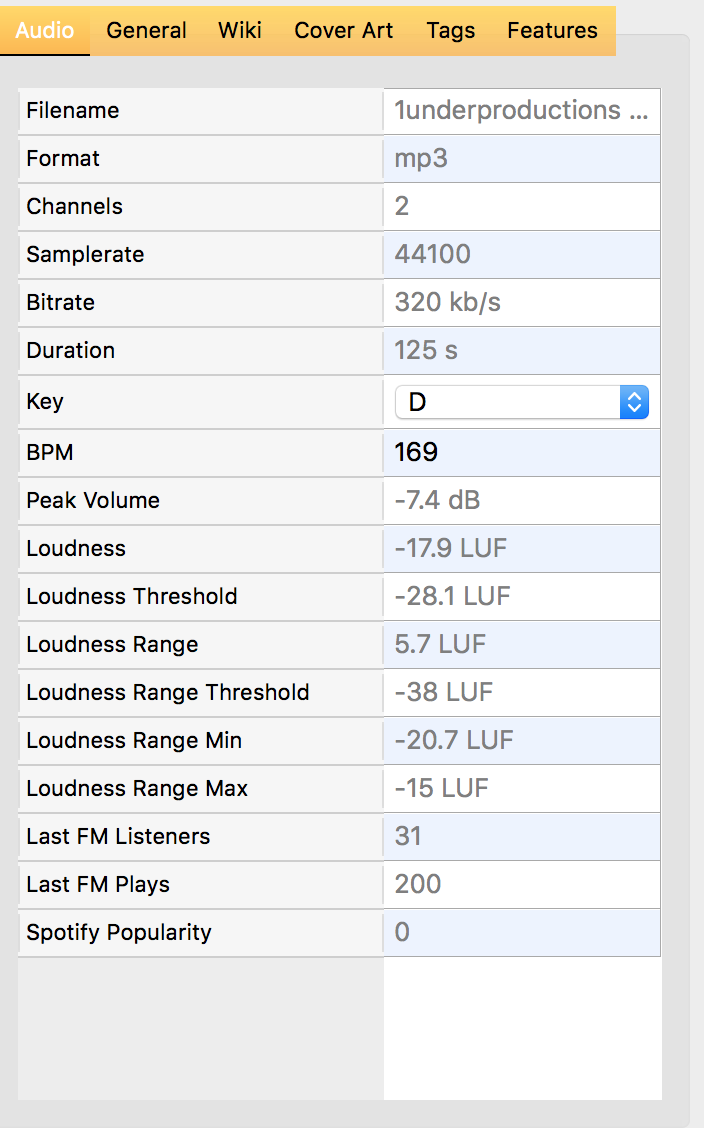704x1128 pixels.
Task: Click the Bitrate 320 kb/s cell
Action: [522, 303]
